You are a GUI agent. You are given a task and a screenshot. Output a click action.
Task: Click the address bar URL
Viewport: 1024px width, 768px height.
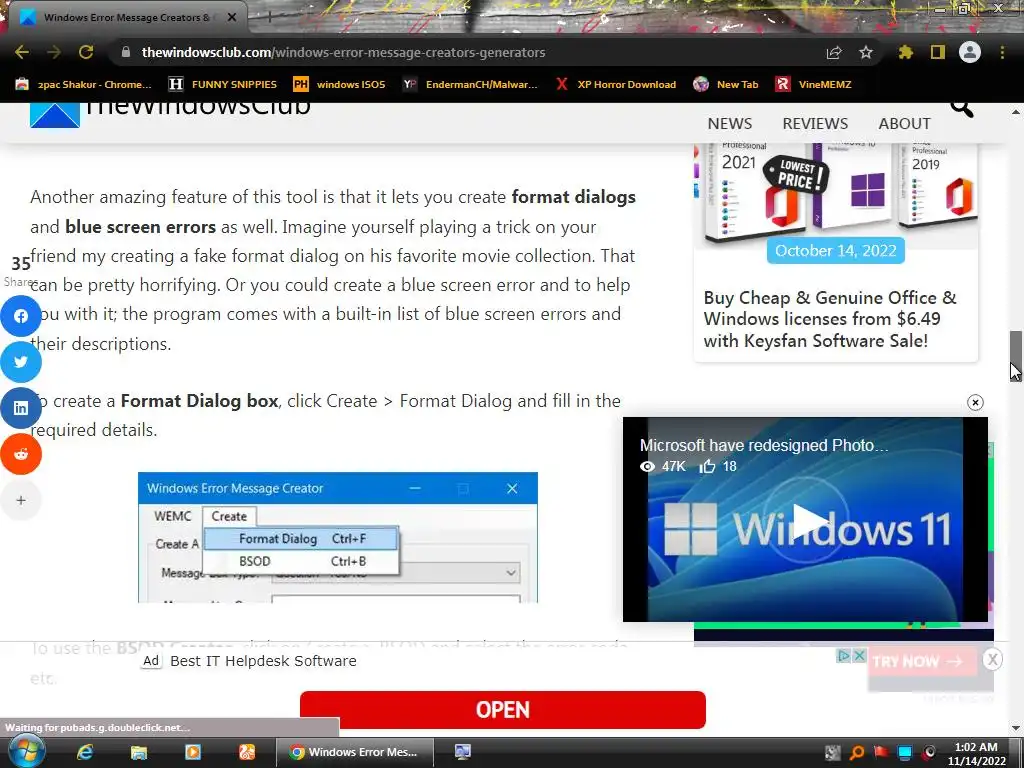(x=344, y=52)
